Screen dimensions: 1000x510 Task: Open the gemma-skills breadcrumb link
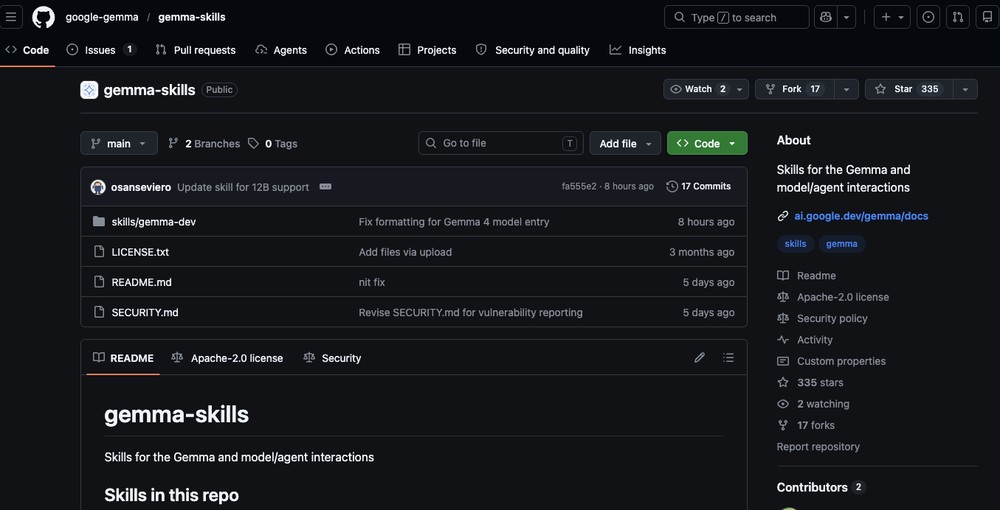pos(192,17)
